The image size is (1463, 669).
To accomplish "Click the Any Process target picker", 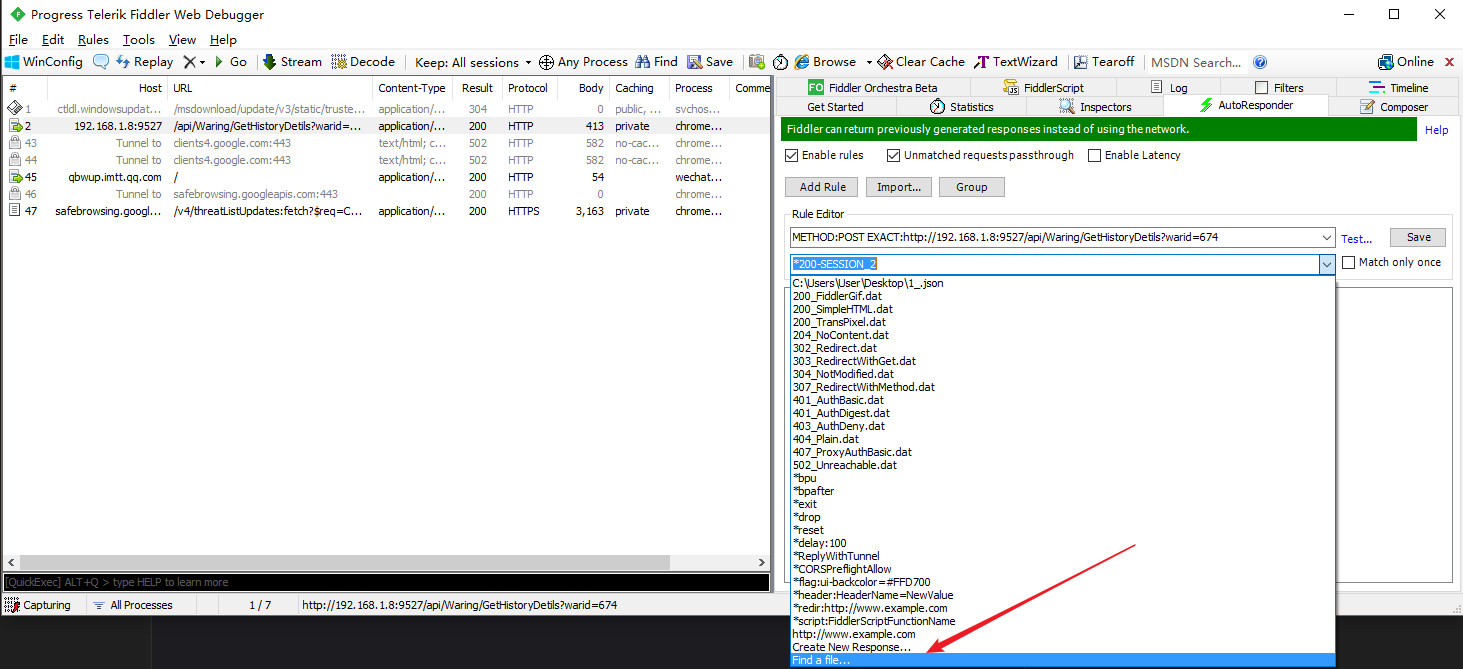I will pos(583,62).
